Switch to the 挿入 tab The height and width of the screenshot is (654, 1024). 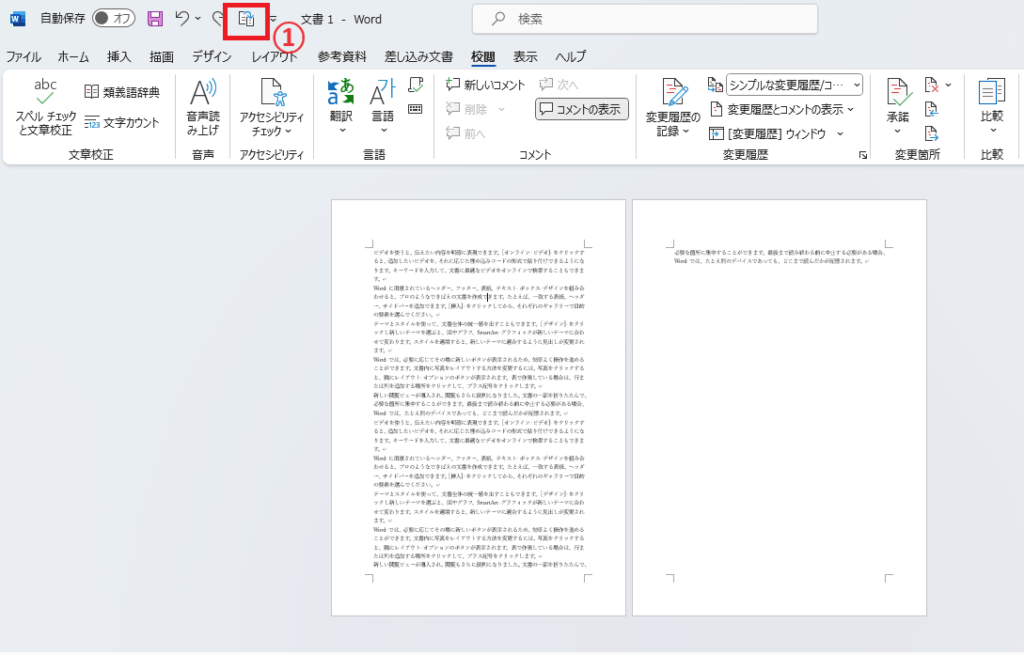(119, 57)
